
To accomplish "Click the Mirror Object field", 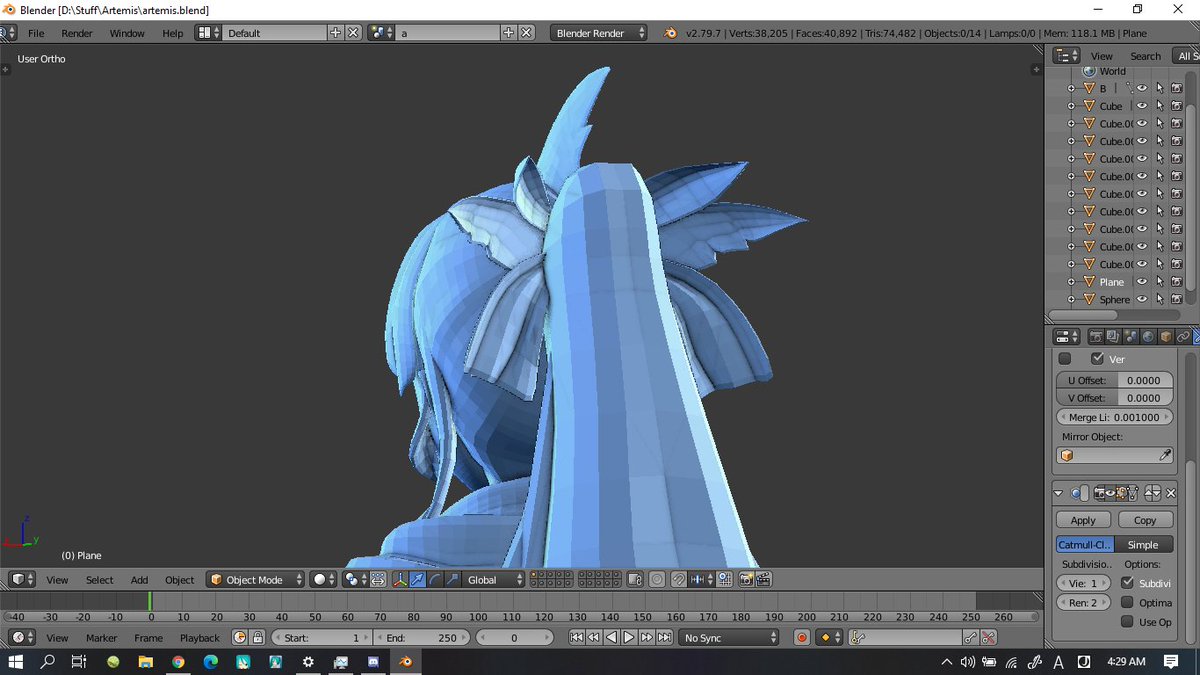I will pos(1115,455).
